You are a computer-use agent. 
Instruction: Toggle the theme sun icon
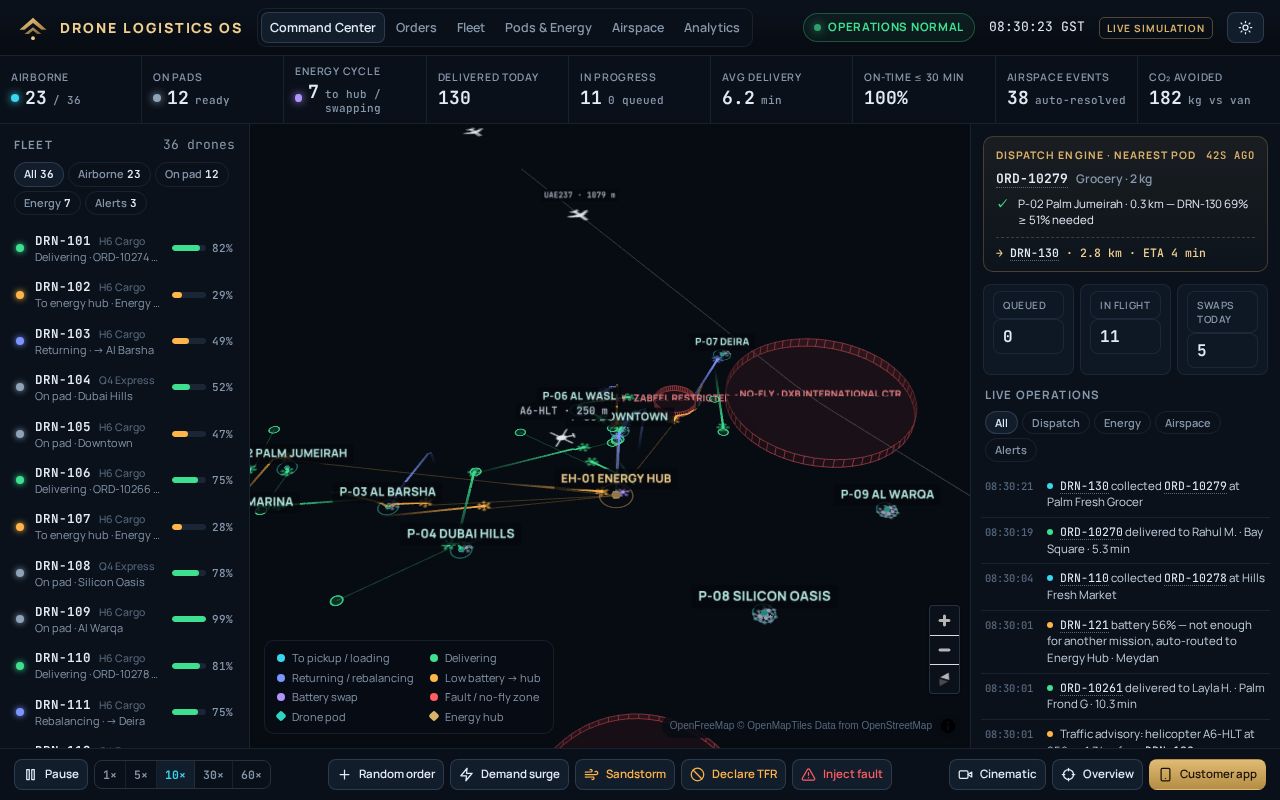point(1245,28)
